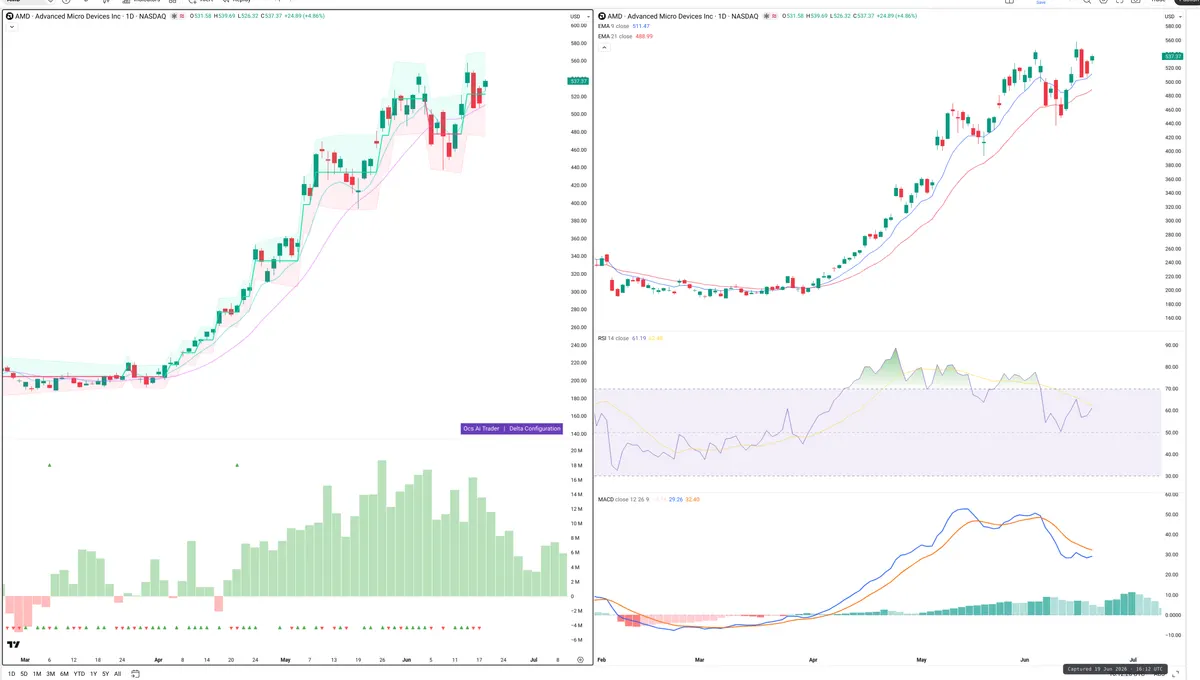Click 20 M on the volume axis
This screenshot has width=1200, height=680.
[577, 451]
